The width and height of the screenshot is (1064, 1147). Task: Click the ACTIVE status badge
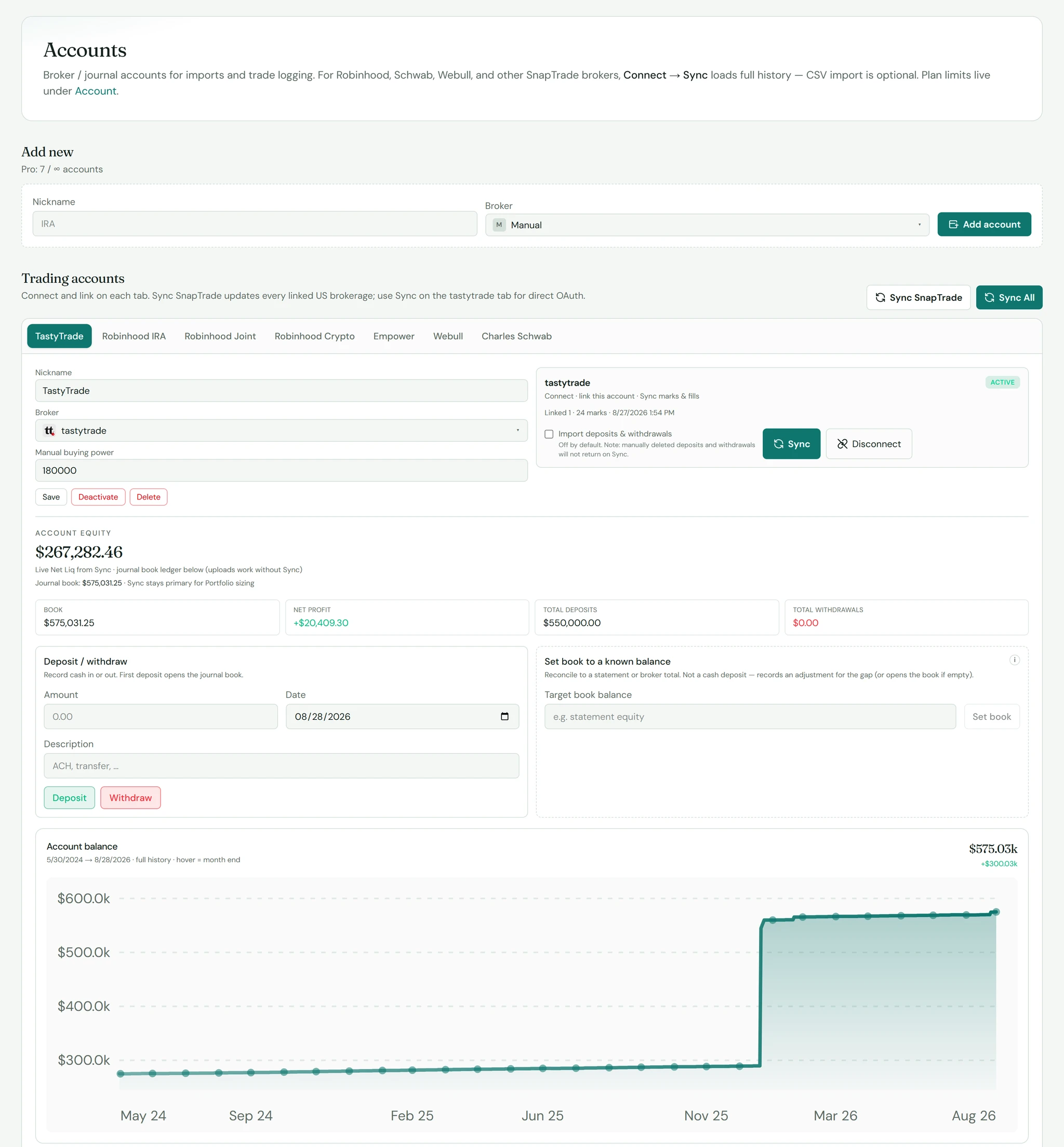coord(1002,383)
